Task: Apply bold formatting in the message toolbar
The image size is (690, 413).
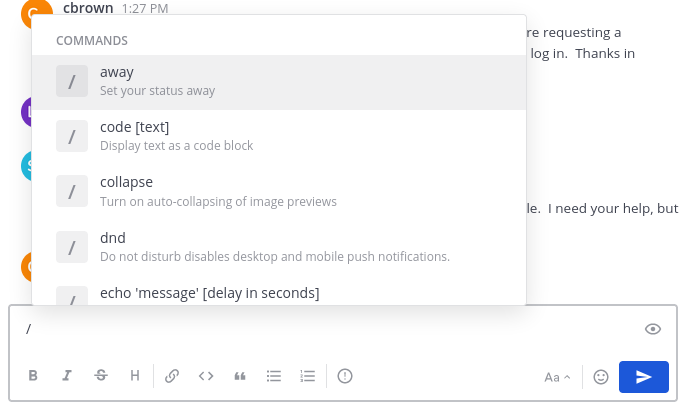Action: tap(33, 376)
